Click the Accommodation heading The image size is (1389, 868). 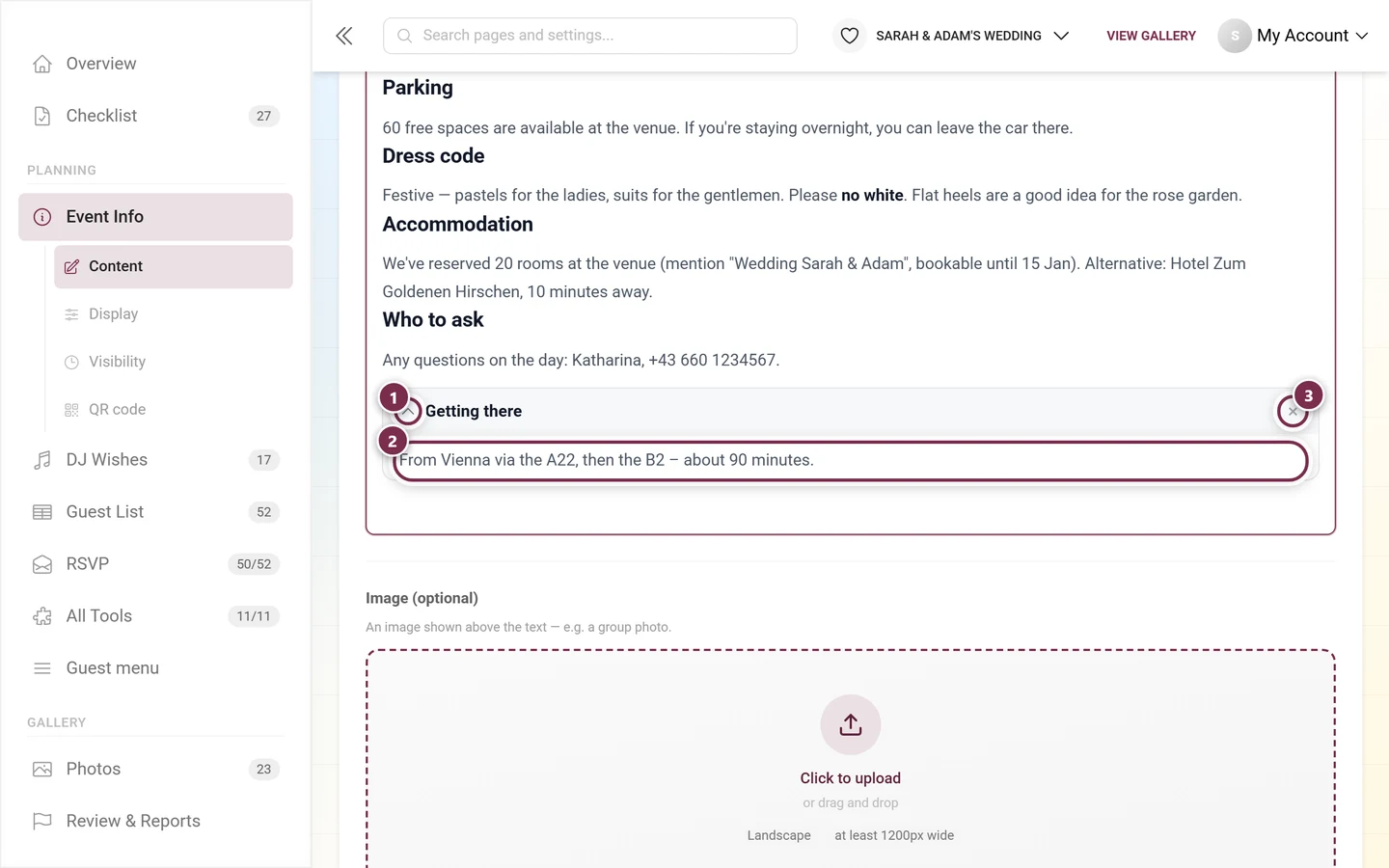coord(457,225)
